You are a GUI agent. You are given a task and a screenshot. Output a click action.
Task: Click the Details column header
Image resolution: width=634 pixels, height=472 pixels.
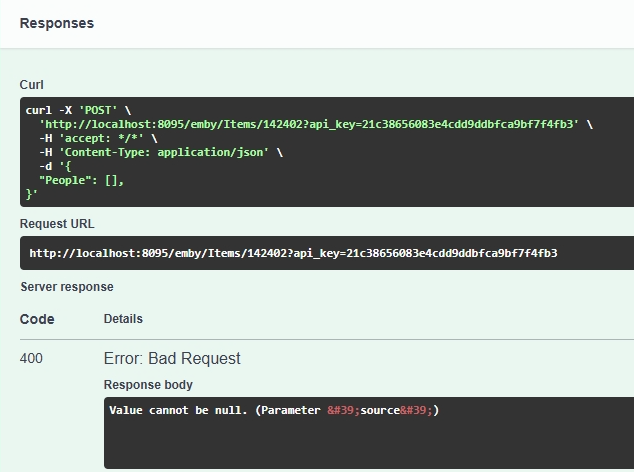point(123,319)
